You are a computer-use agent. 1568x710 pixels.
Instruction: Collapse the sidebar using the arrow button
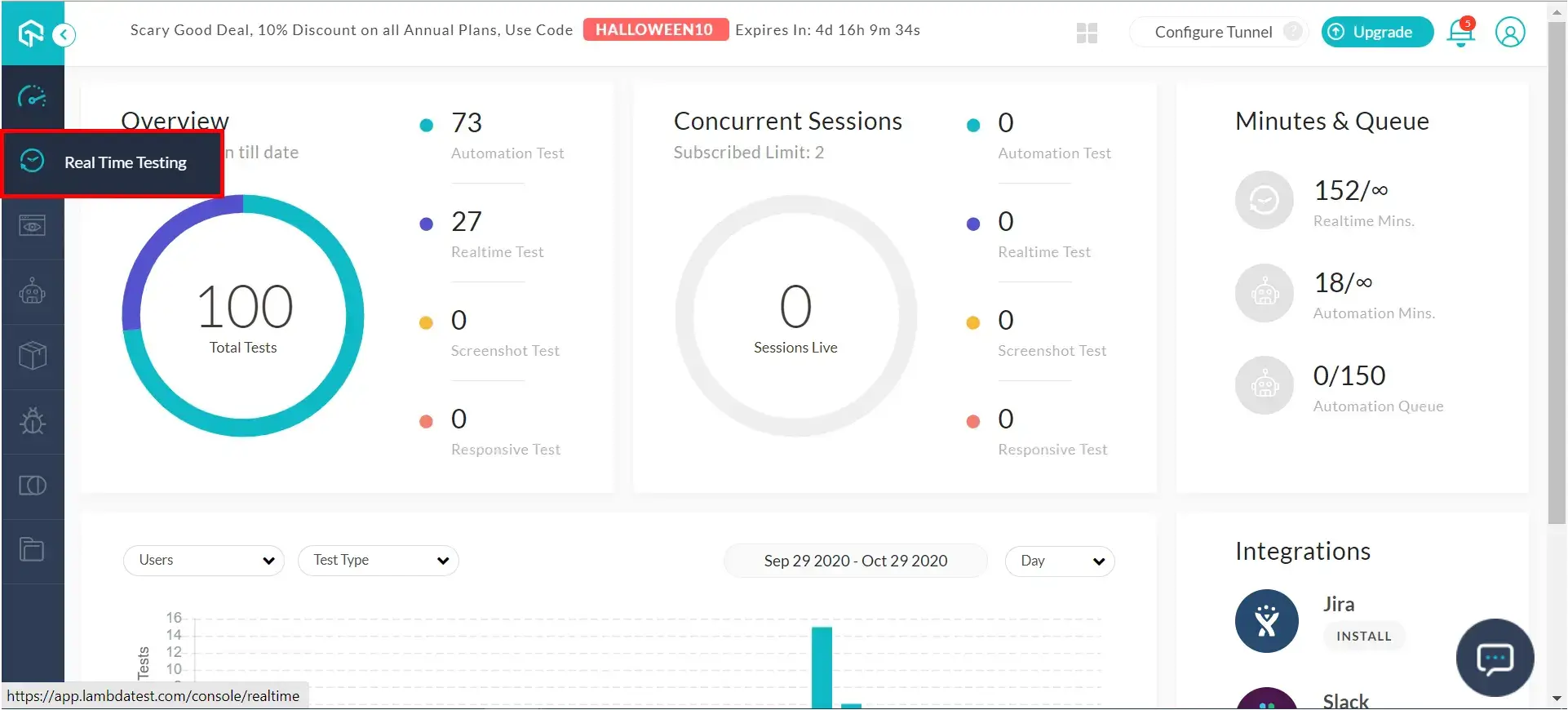click(x=63, y=35)
